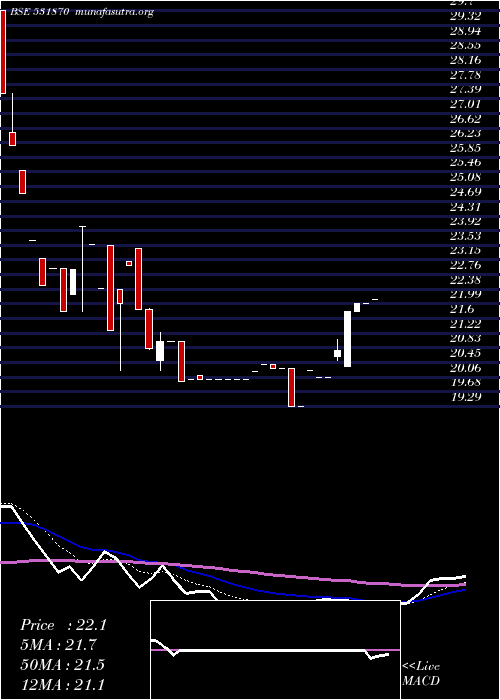Click the pink 50MA line in lower panel
The width and height of the screenshot is (500, 700).
(232, 572)
